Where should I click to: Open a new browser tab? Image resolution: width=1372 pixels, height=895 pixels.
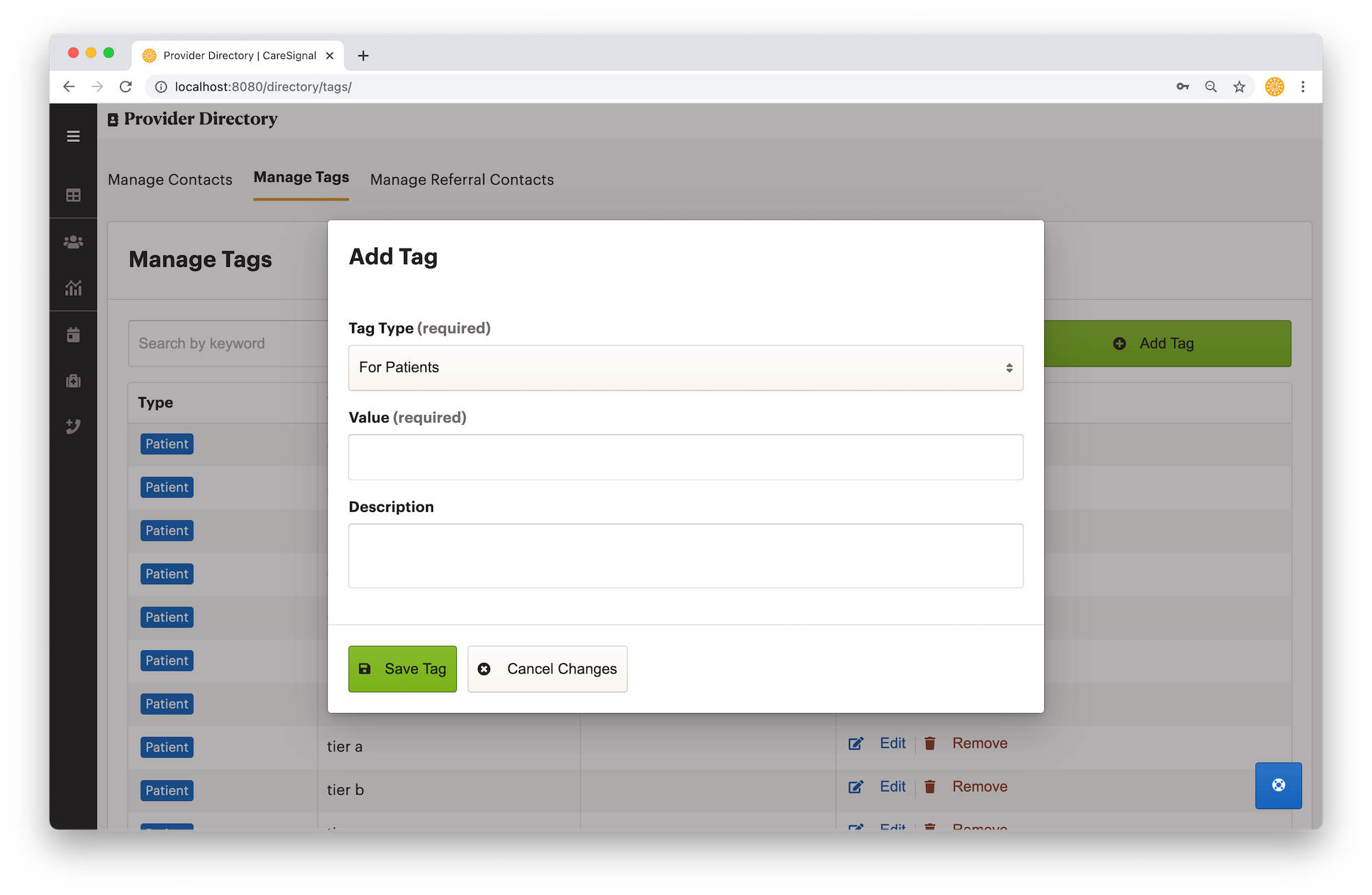coord(364,56)
